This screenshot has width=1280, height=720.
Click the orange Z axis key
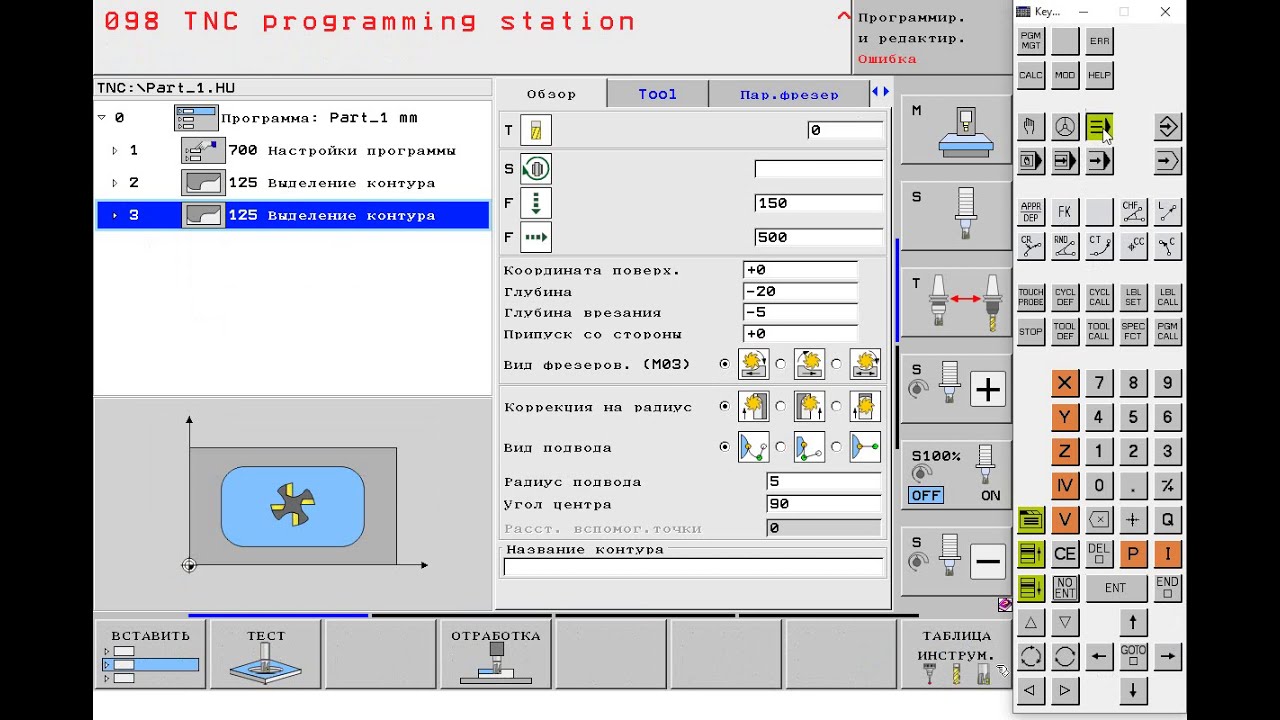pyautogui.click(x=1065, y=451)
